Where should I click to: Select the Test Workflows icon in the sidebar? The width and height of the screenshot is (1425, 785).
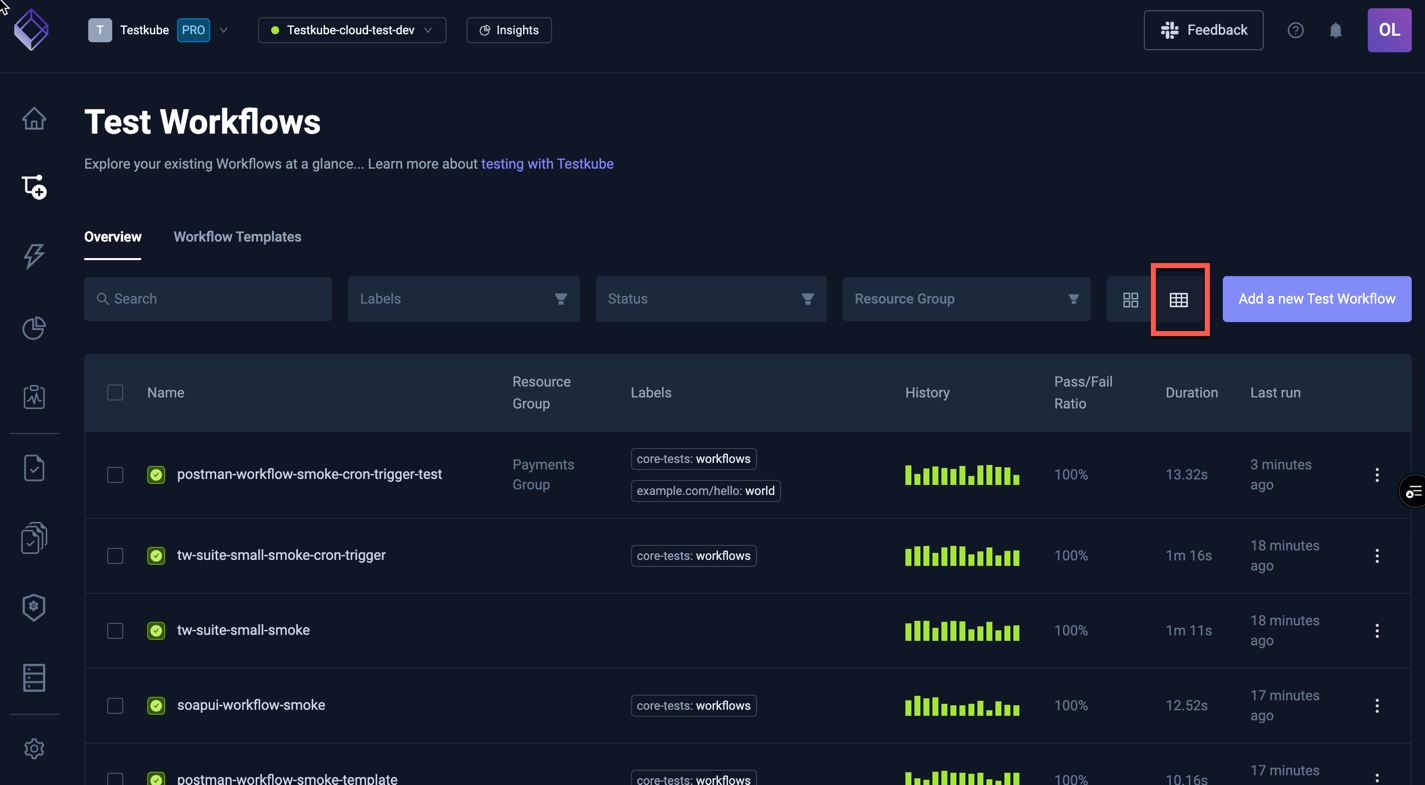34,187
